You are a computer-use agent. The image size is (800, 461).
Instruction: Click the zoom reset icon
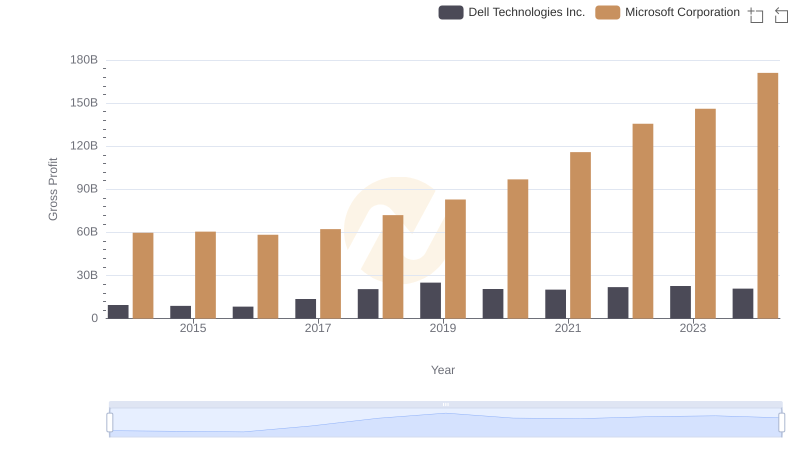click(x=781, y=15)
